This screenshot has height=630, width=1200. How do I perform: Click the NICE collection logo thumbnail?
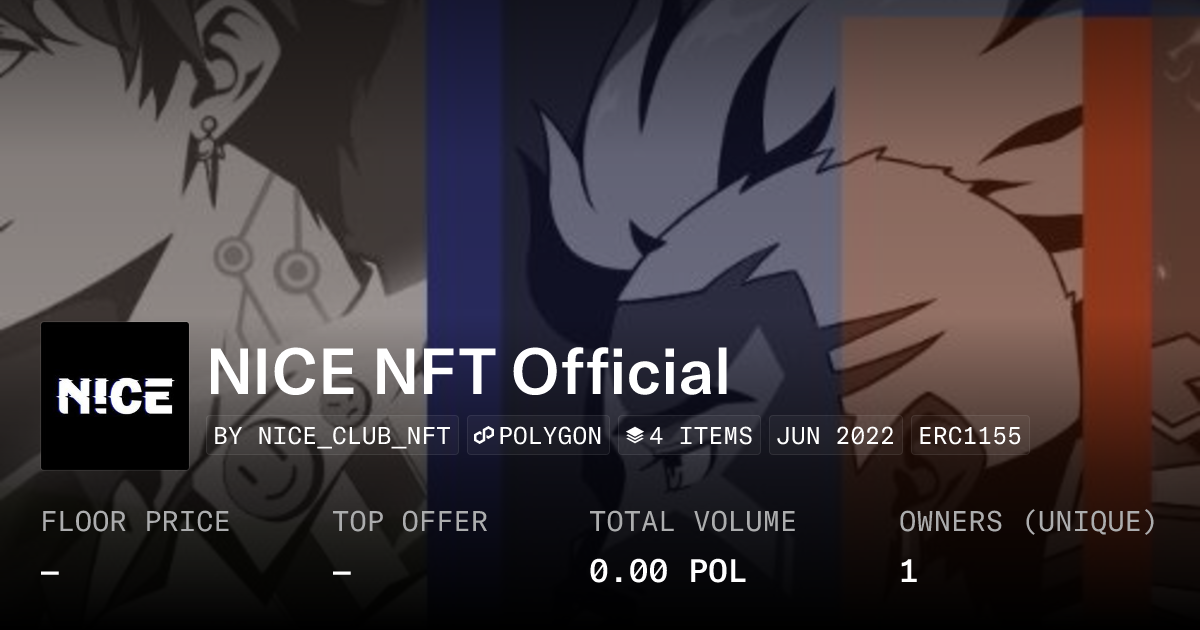click(115, 396)
